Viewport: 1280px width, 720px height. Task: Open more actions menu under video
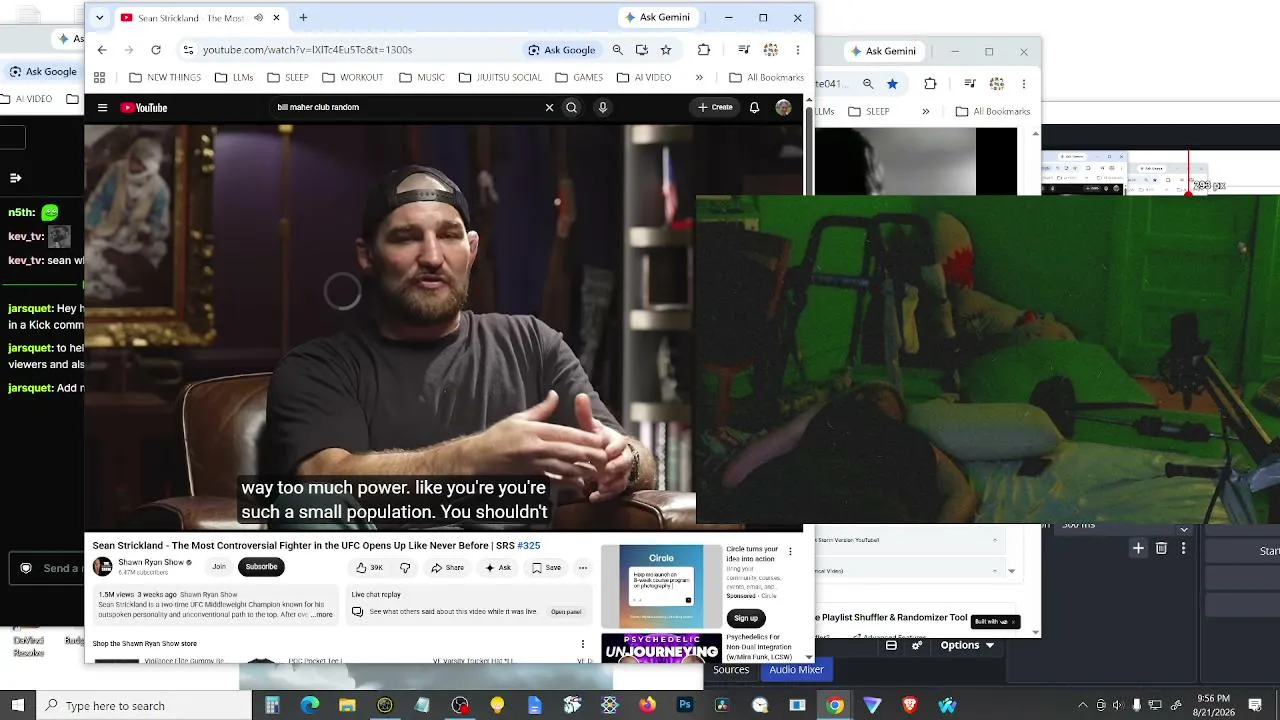pyautogui.click(x=583, y=567)
